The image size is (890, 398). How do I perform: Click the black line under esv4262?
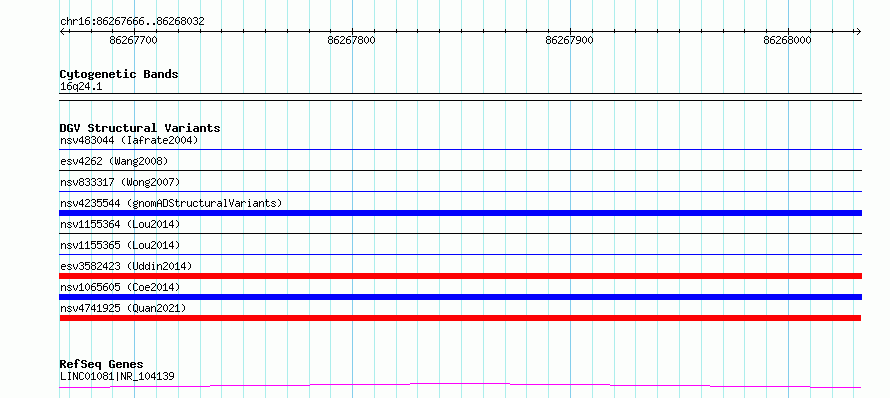(x=460, y=171)
